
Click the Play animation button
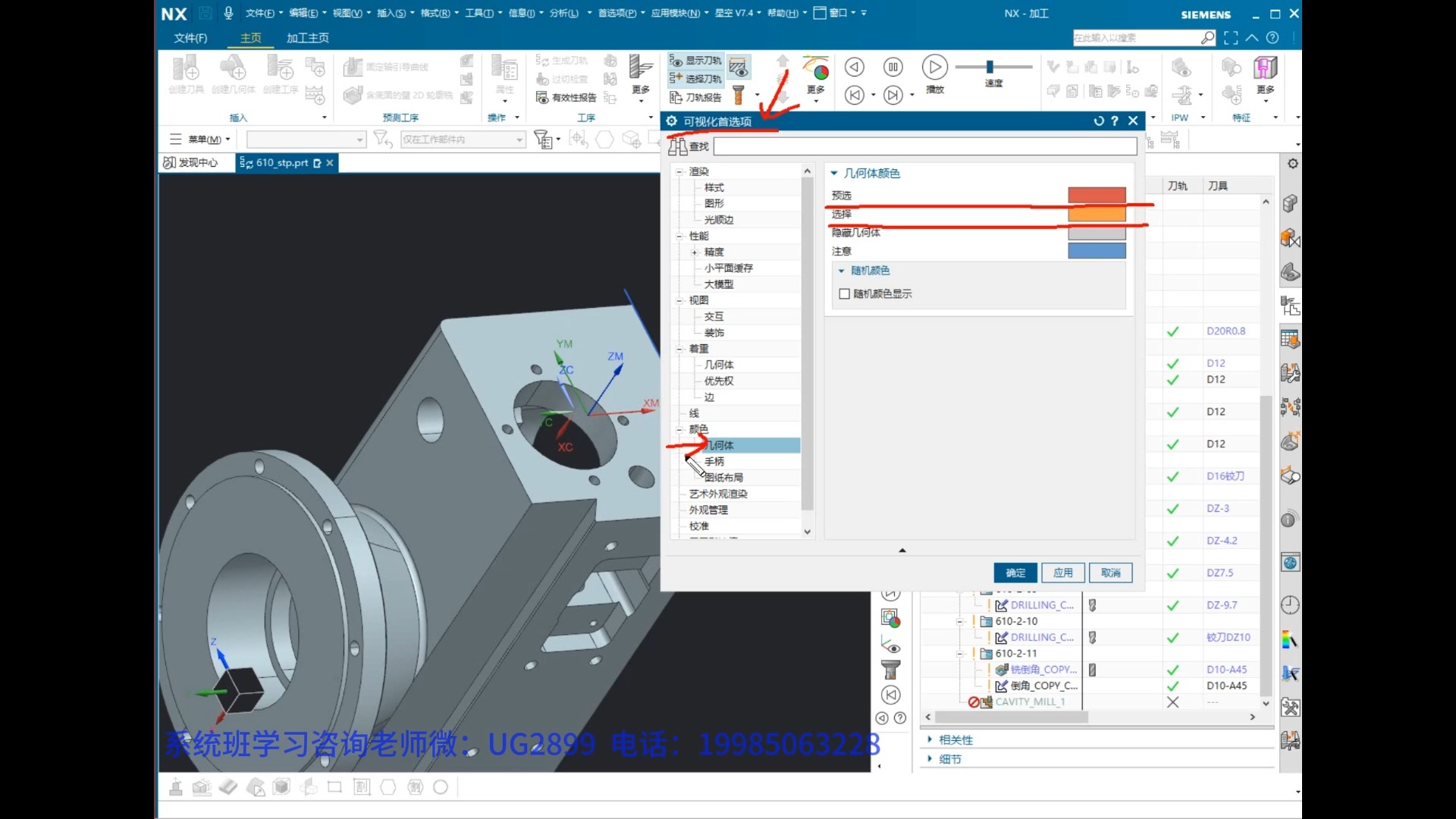pos(934,67)
